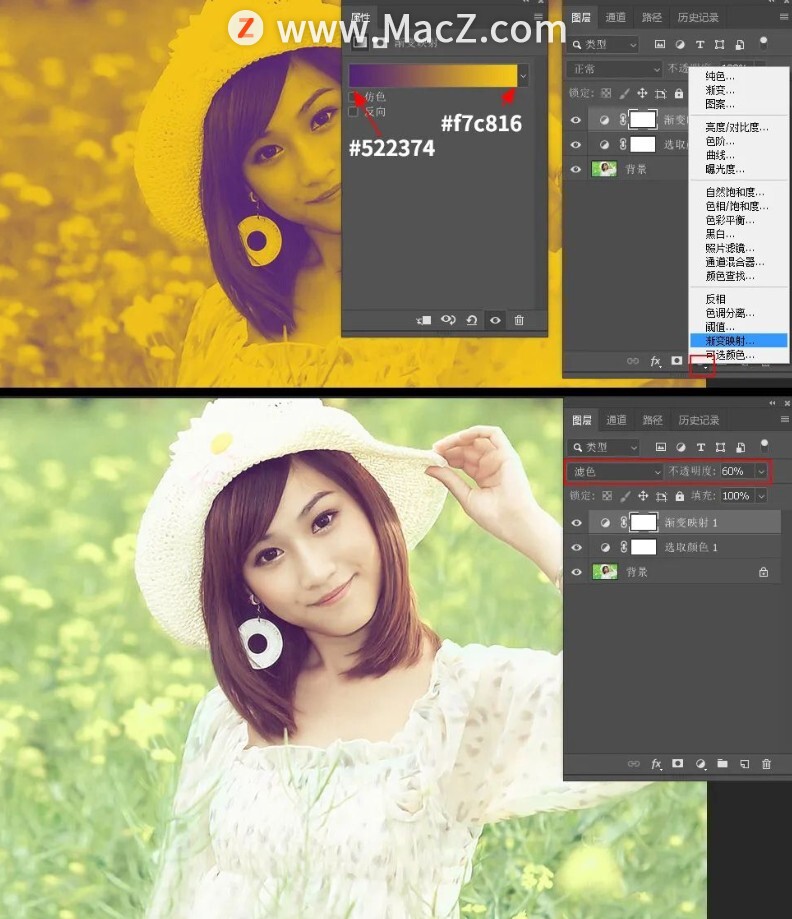Open 类型 filter dropdown in lower panel
Screen dimensions: 792x919
(603, 447)
